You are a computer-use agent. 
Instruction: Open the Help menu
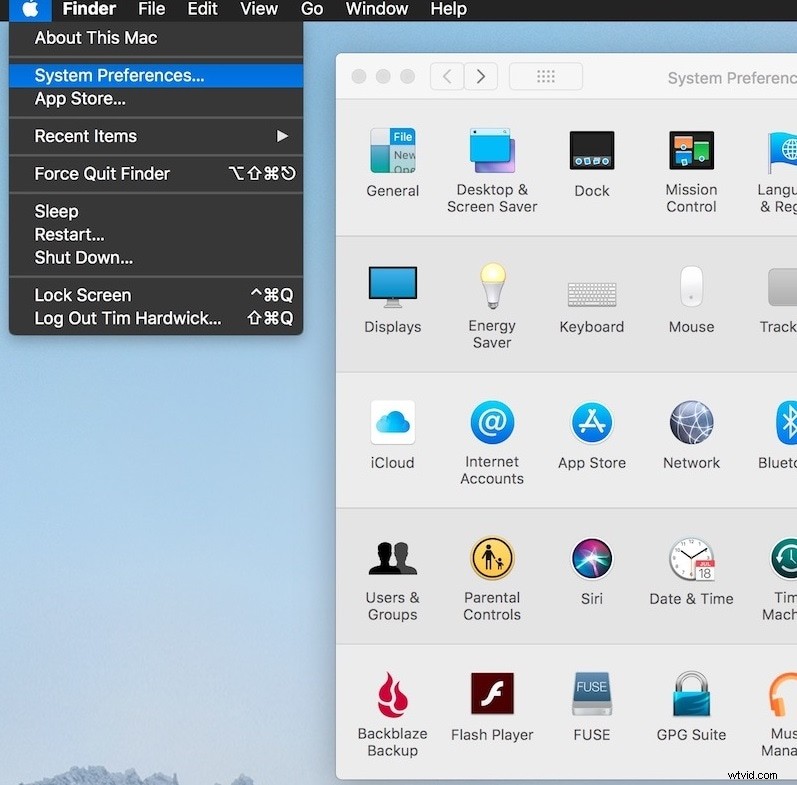click(448, 9)
